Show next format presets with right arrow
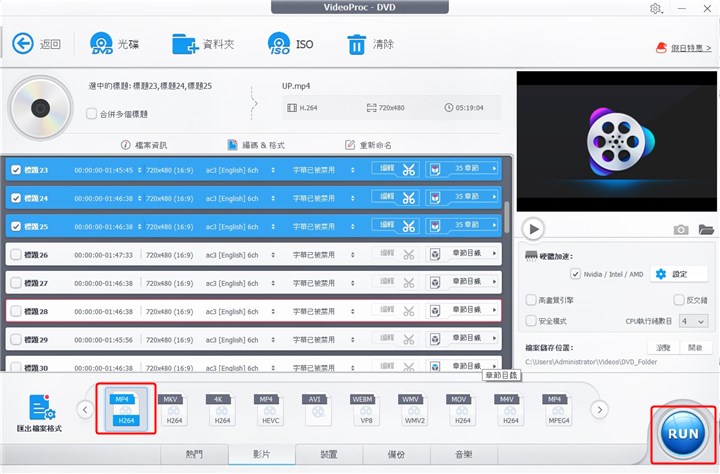The width and height of the screenshot is (720, 474). coord(599,409)
